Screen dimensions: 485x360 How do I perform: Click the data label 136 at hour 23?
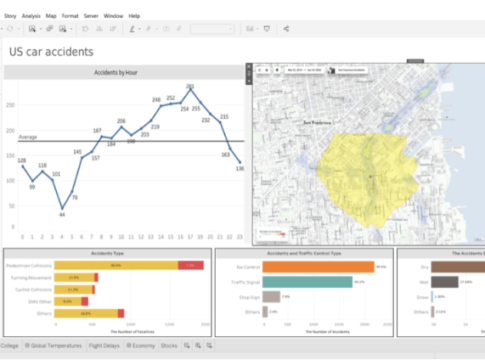(x=240, y=169)
